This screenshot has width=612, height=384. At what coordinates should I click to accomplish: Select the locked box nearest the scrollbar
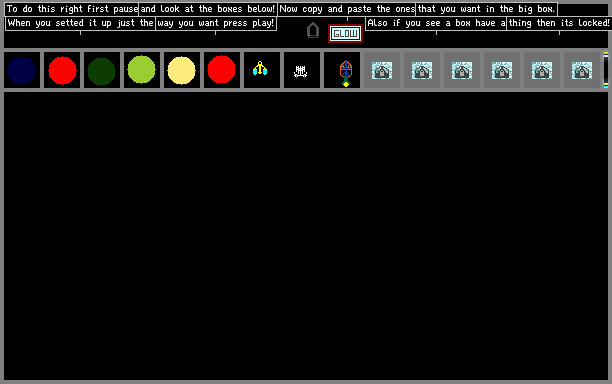point(582,70)
